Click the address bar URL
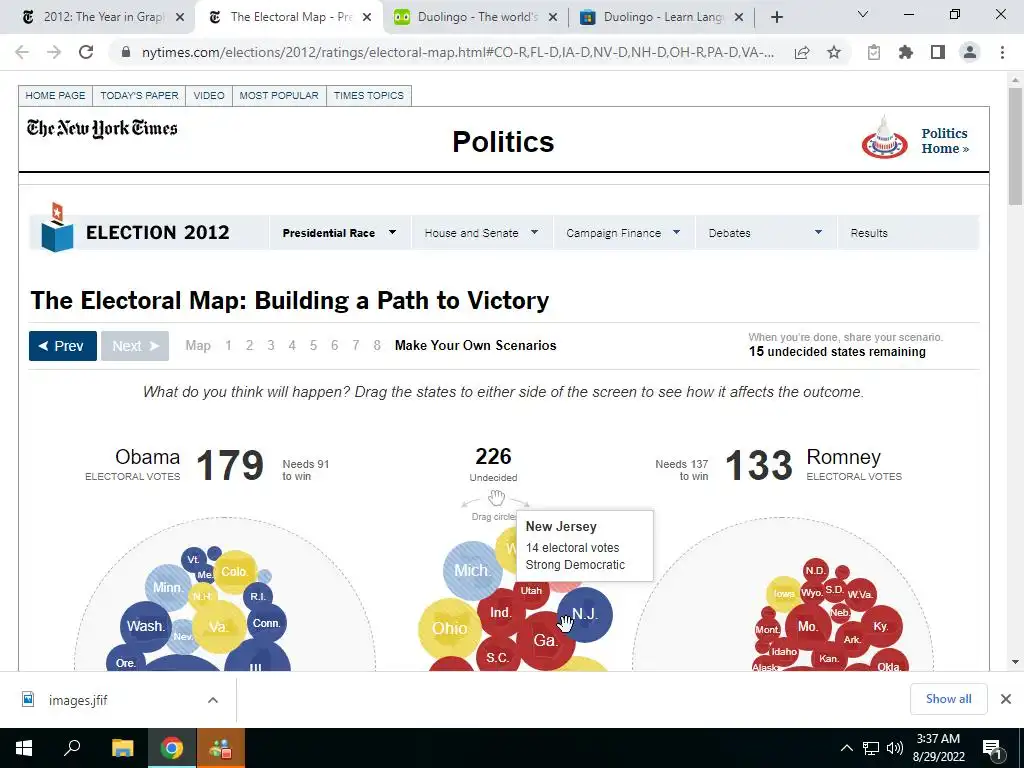The width and height of the screenshot is (1024, 768). point(457,52)
